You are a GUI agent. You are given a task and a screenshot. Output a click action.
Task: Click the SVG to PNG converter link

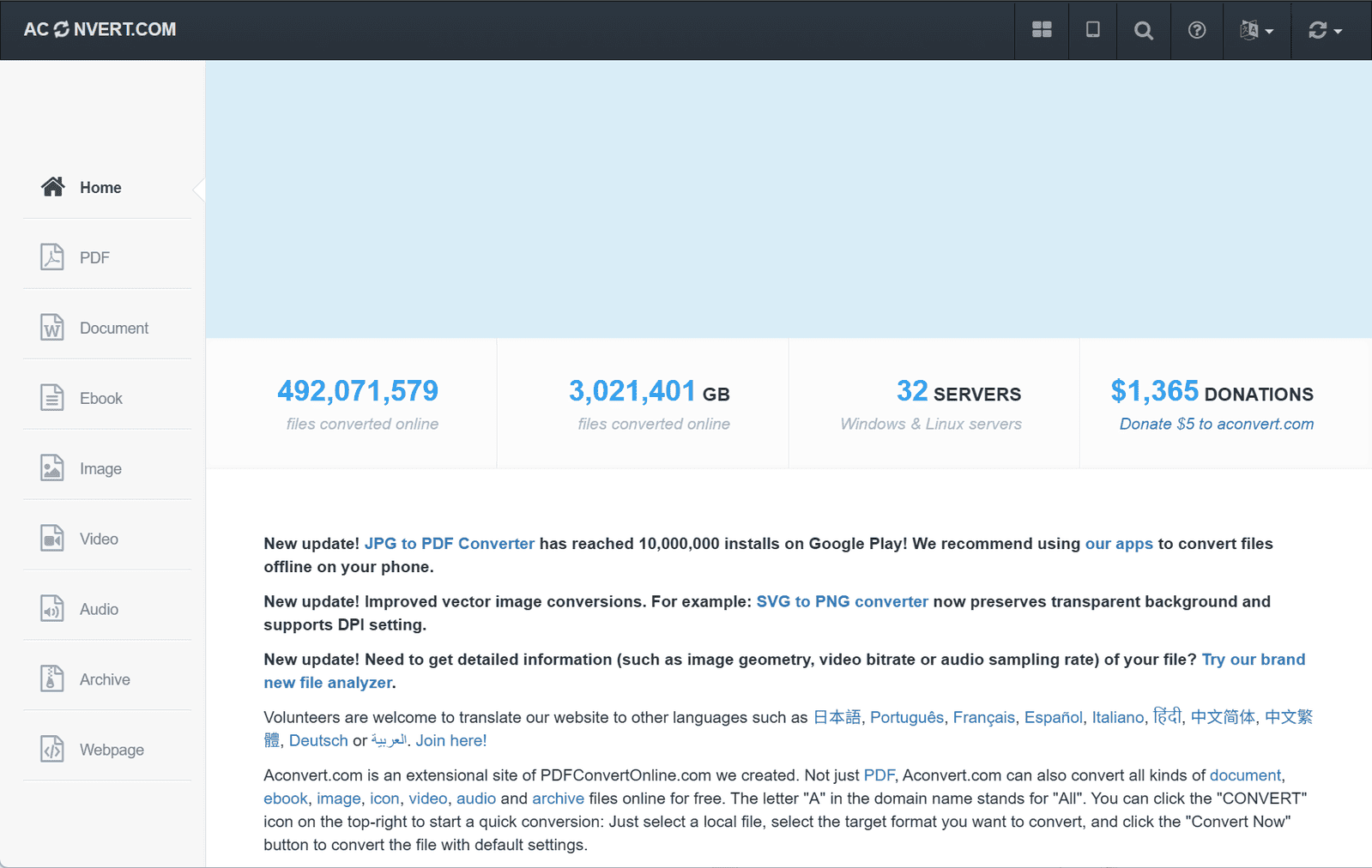click(842, 602)
